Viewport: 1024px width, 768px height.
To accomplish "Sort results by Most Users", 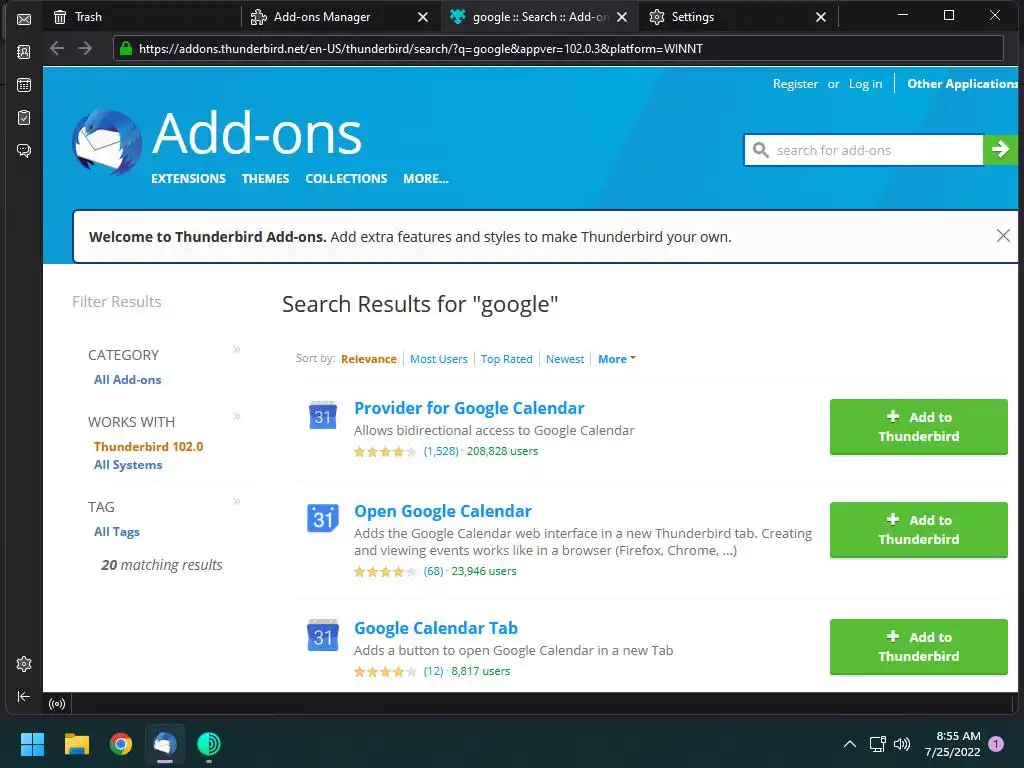I will [438, 359].
